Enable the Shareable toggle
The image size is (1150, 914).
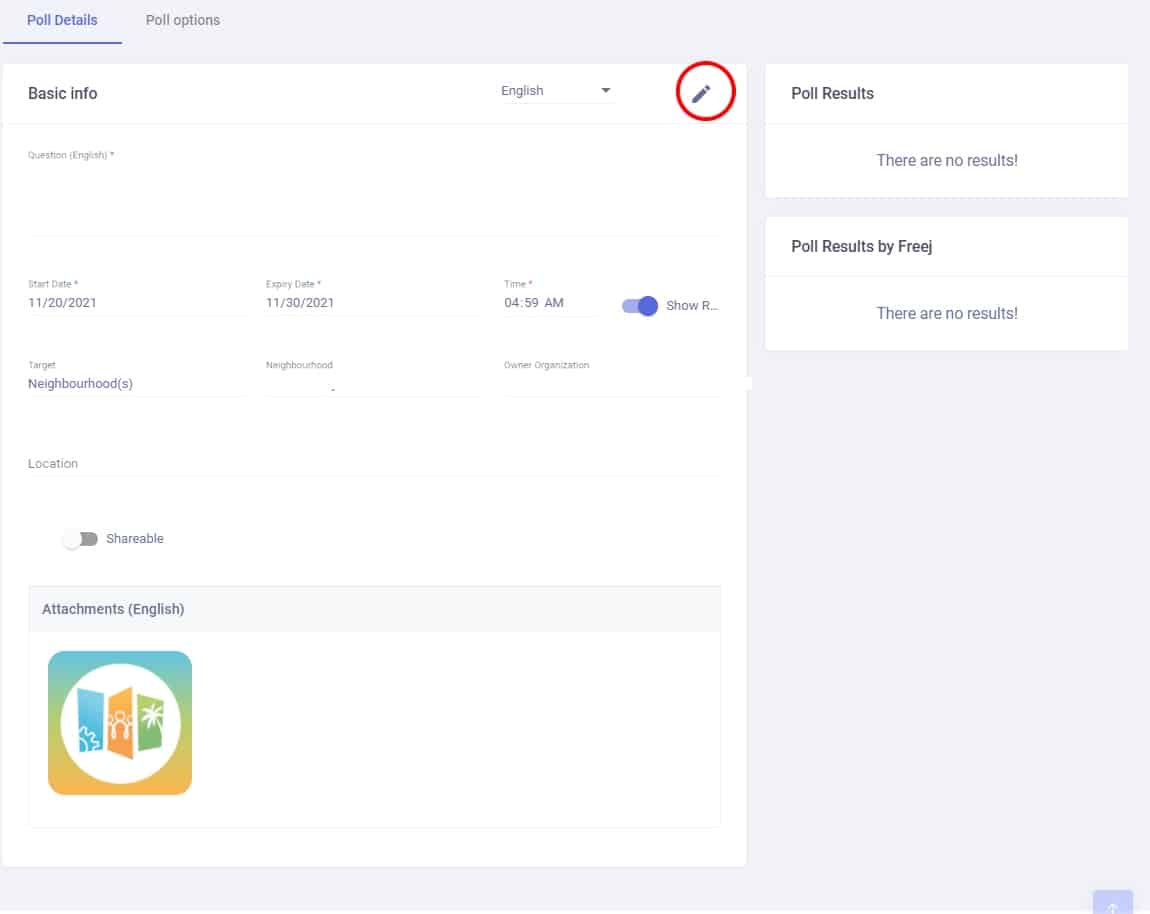point(80,539)
